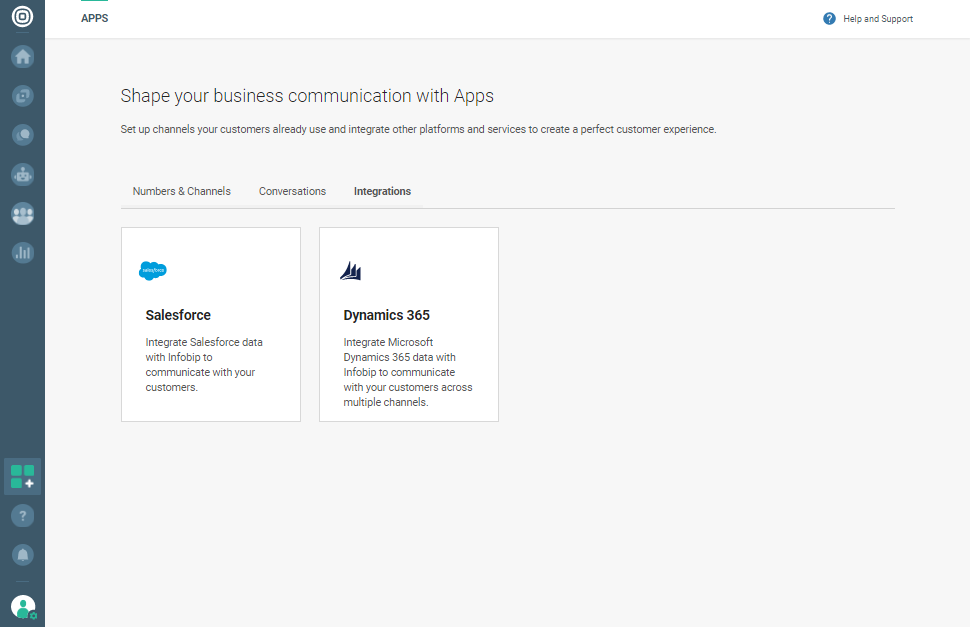This screenshot has height=627, width=970.
Task: Click the chat bubble icon in sidebar
Action: coord(22,135)
